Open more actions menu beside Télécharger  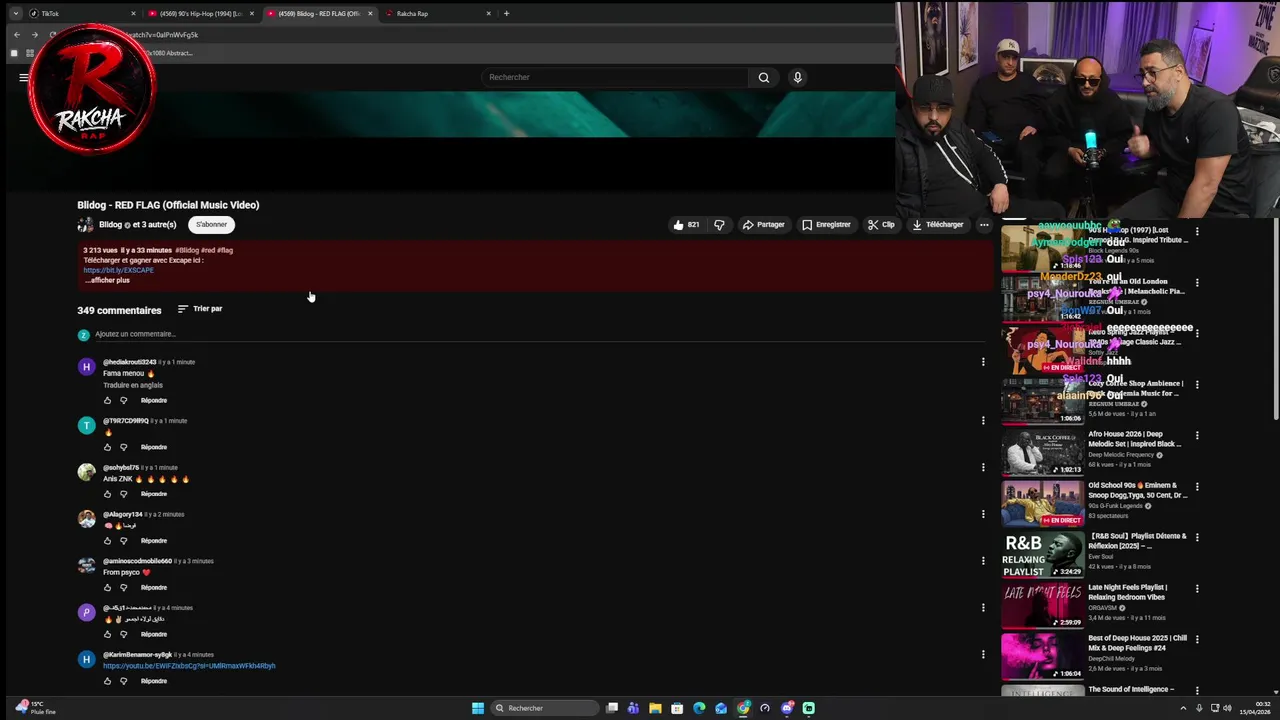[x=984, y=225]
